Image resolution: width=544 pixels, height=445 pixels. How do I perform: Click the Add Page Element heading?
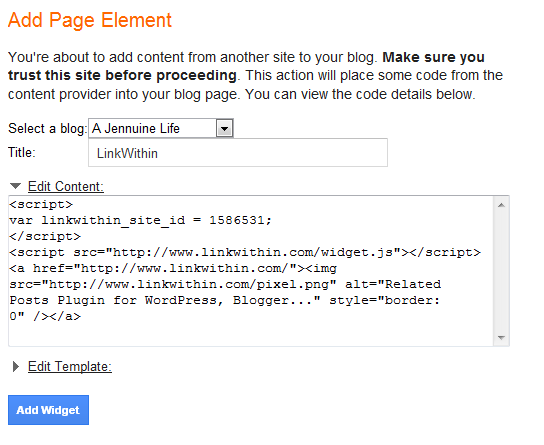[x=90, y=20]
